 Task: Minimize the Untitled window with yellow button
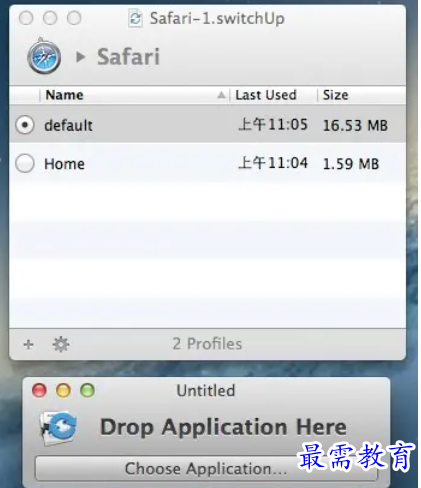pos(63,390)
